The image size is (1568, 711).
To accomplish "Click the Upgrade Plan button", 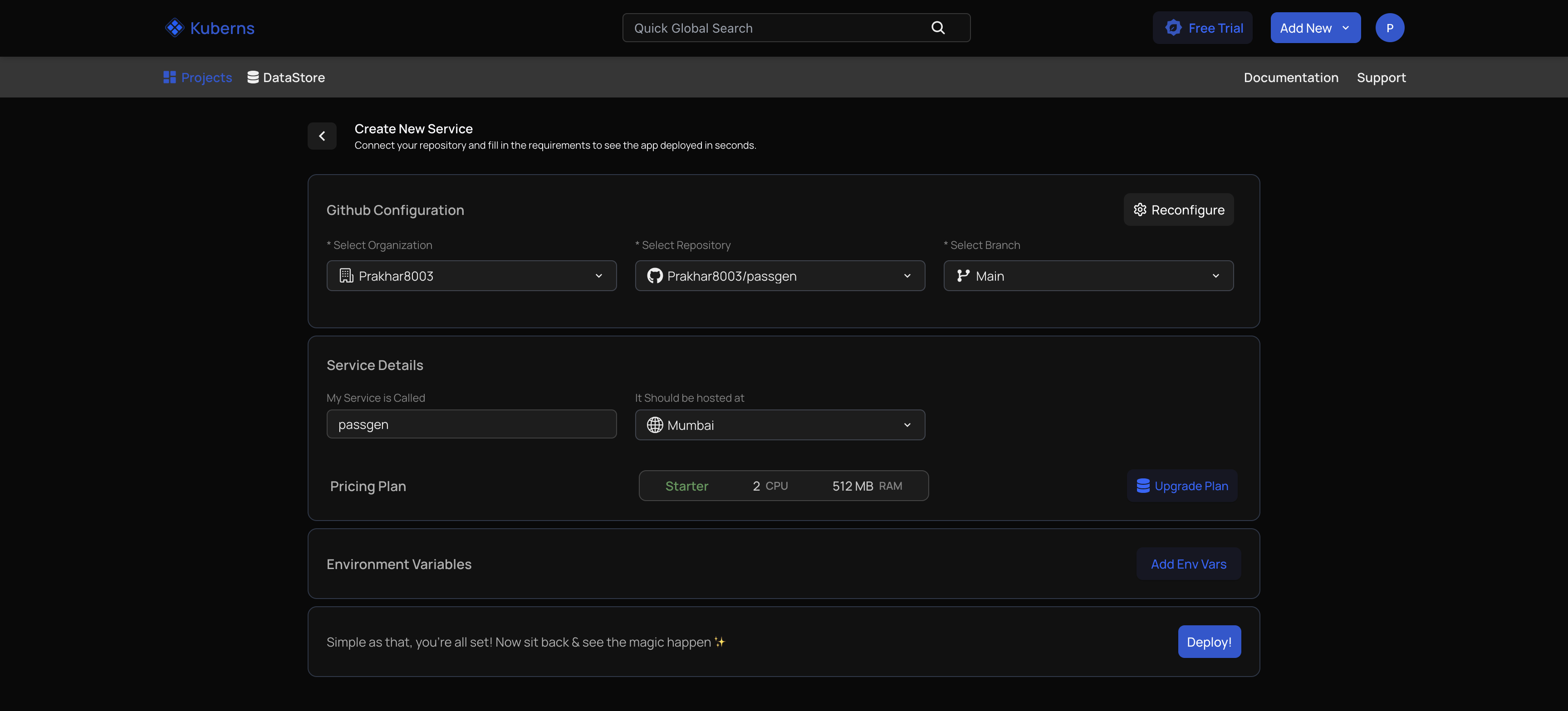I will click(x=1181, y=485).
